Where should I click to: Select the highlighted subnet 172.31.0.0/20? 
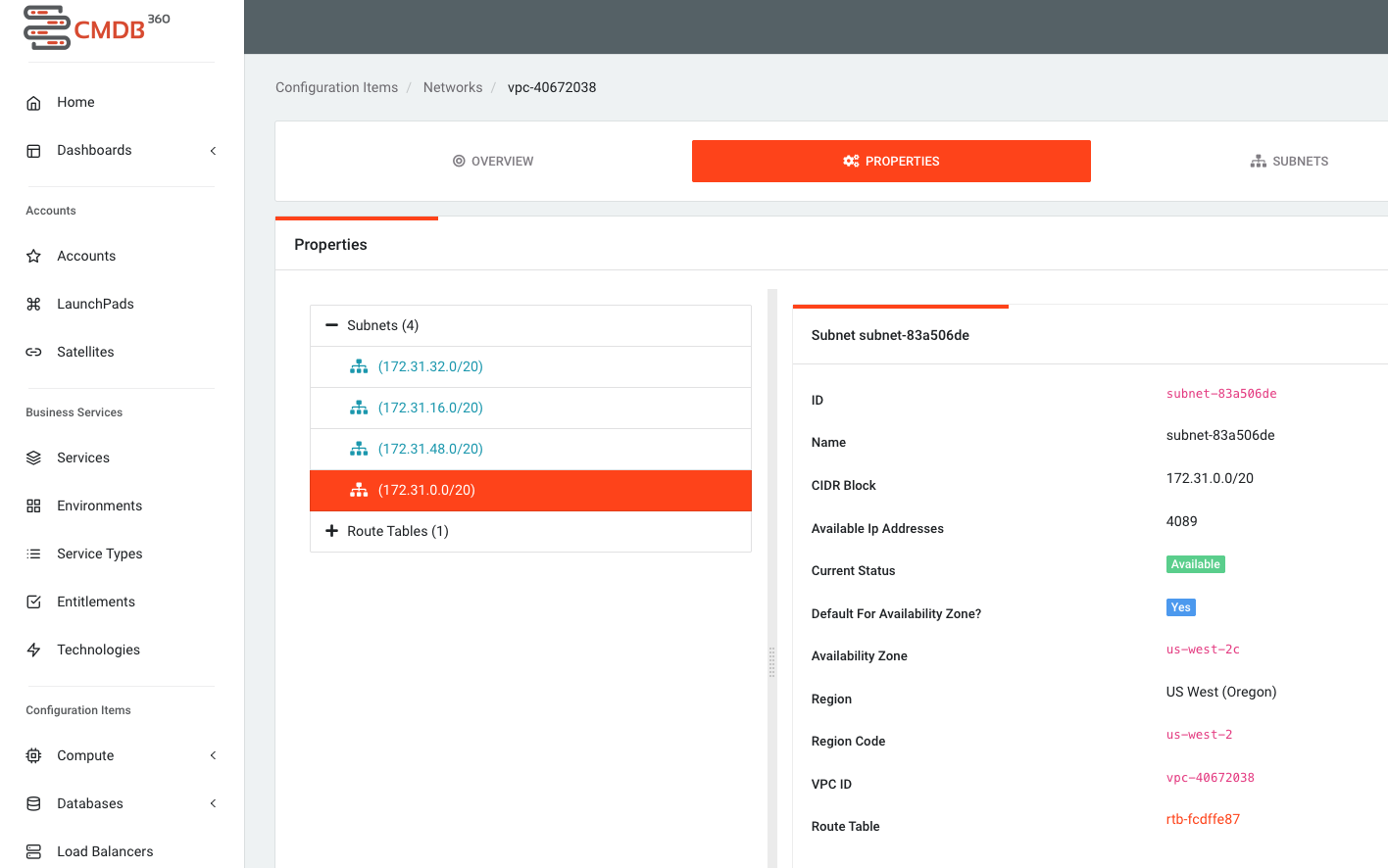click(x=530, y=491)
